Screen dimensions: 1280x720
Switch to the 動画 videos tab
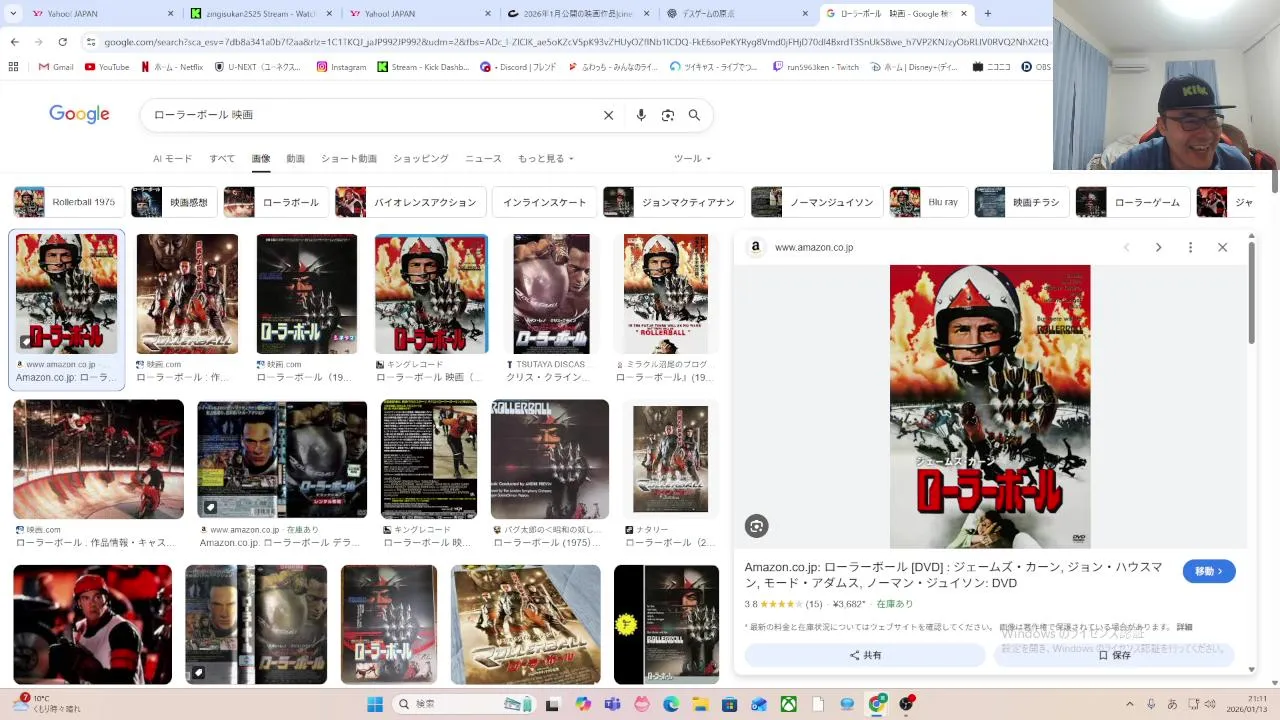point(295,159)
